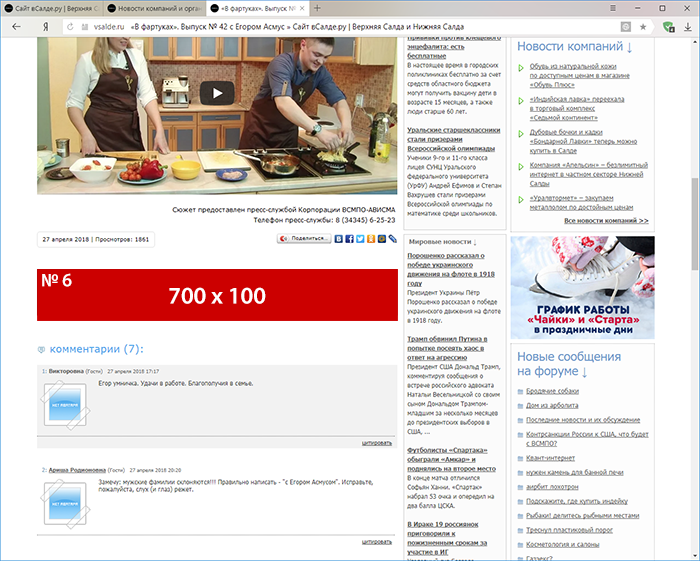The image size is (700, 561).
Task: Click Ариша Родионовна's comment avatar
Action: click(x=65, y=503)
